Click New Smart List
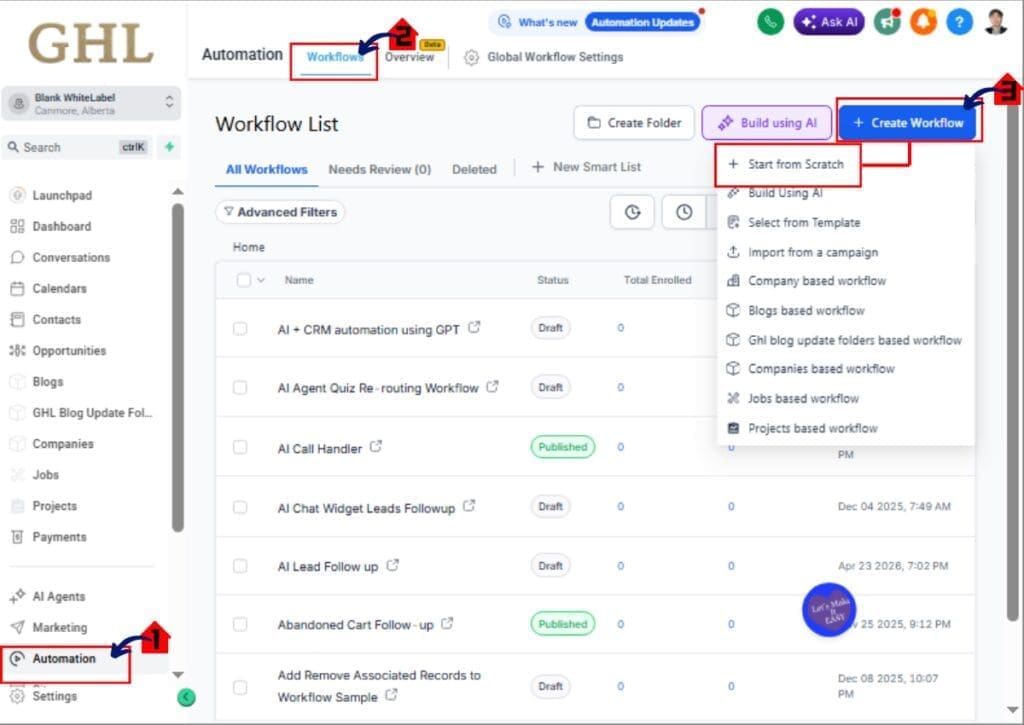The height and width of the screenshot is (725, 1024). [x=586, y=167]
